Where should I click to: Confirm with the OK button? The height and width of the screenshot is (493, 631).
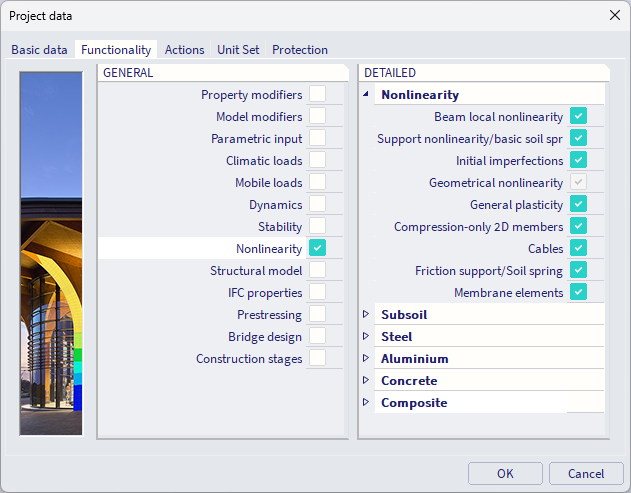click(505, 473)
